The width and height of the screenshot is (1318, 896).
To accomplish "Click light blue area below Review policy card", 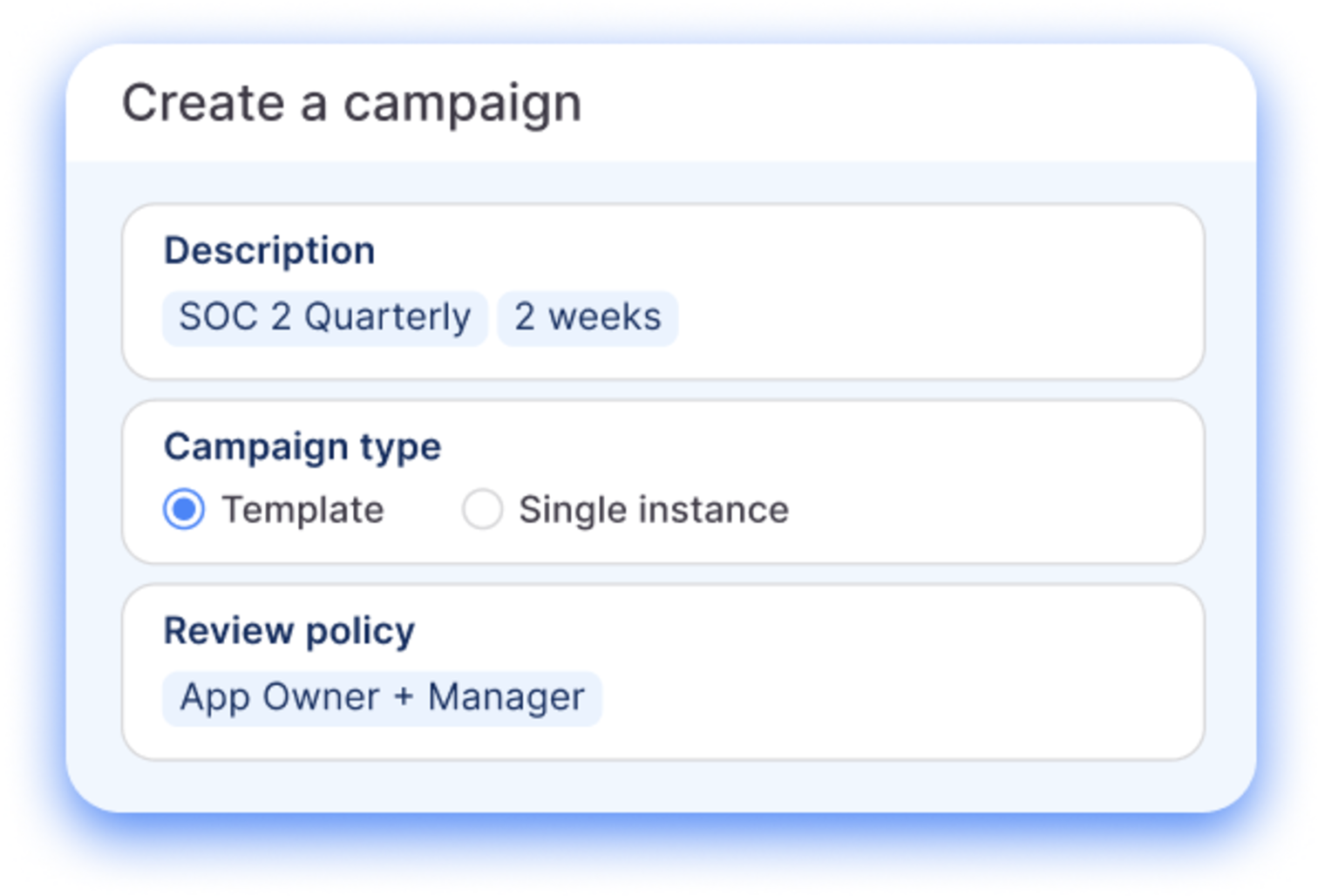I will tap(662, 786).
